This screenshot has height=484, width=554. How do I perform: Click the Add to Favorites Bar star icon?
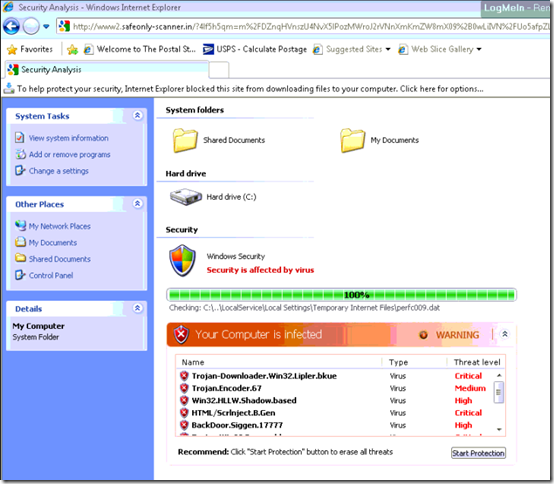72,49
